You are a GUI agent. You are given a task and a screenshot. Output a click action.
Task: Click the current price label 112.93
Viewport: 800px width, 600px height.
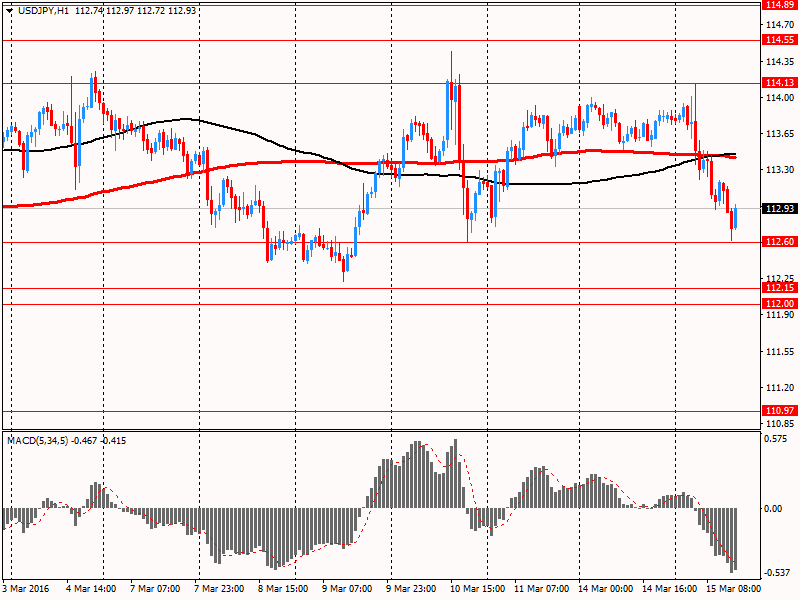(778, 209)
